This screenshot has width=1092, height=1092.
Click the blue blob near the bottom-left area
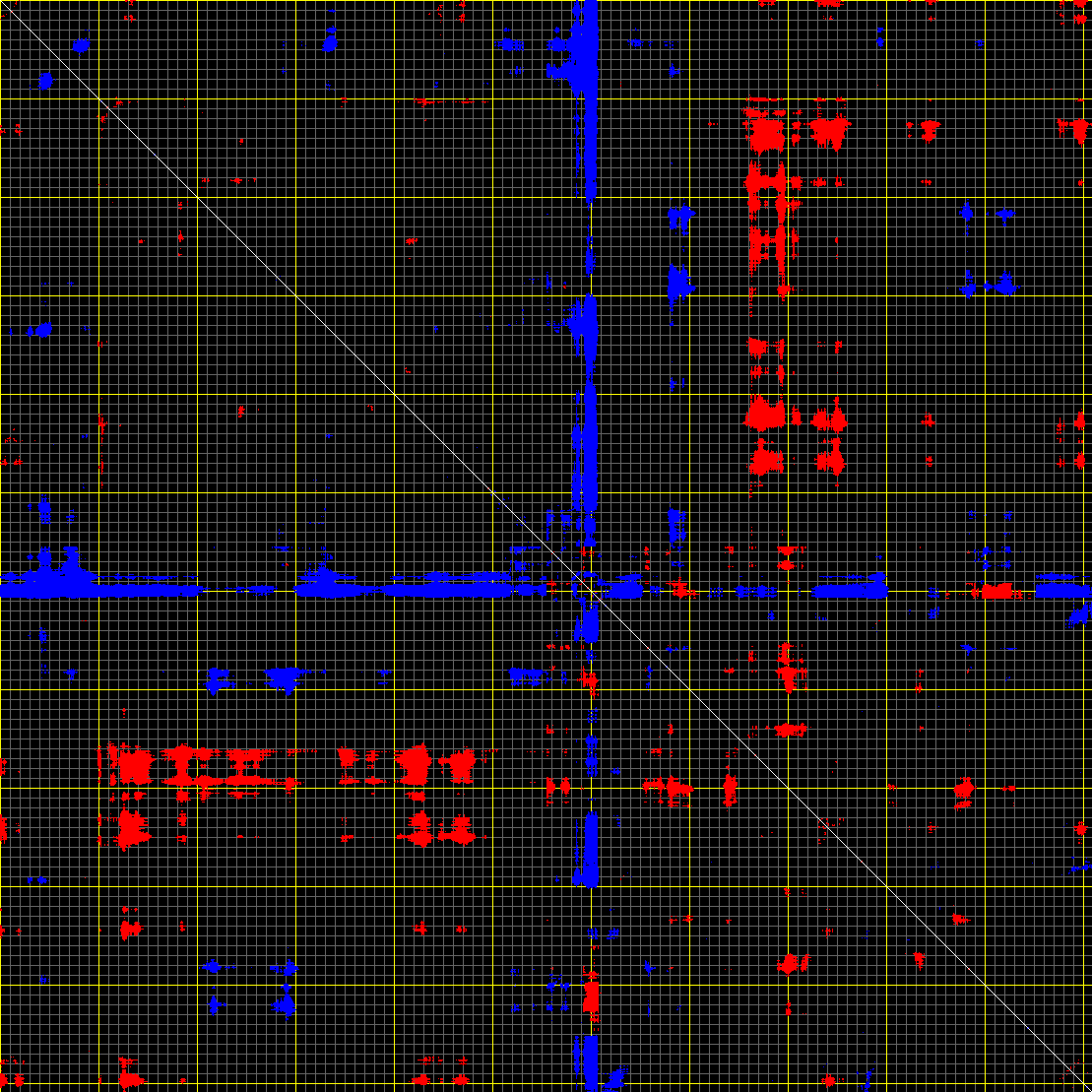click(x=284, y=1004)
